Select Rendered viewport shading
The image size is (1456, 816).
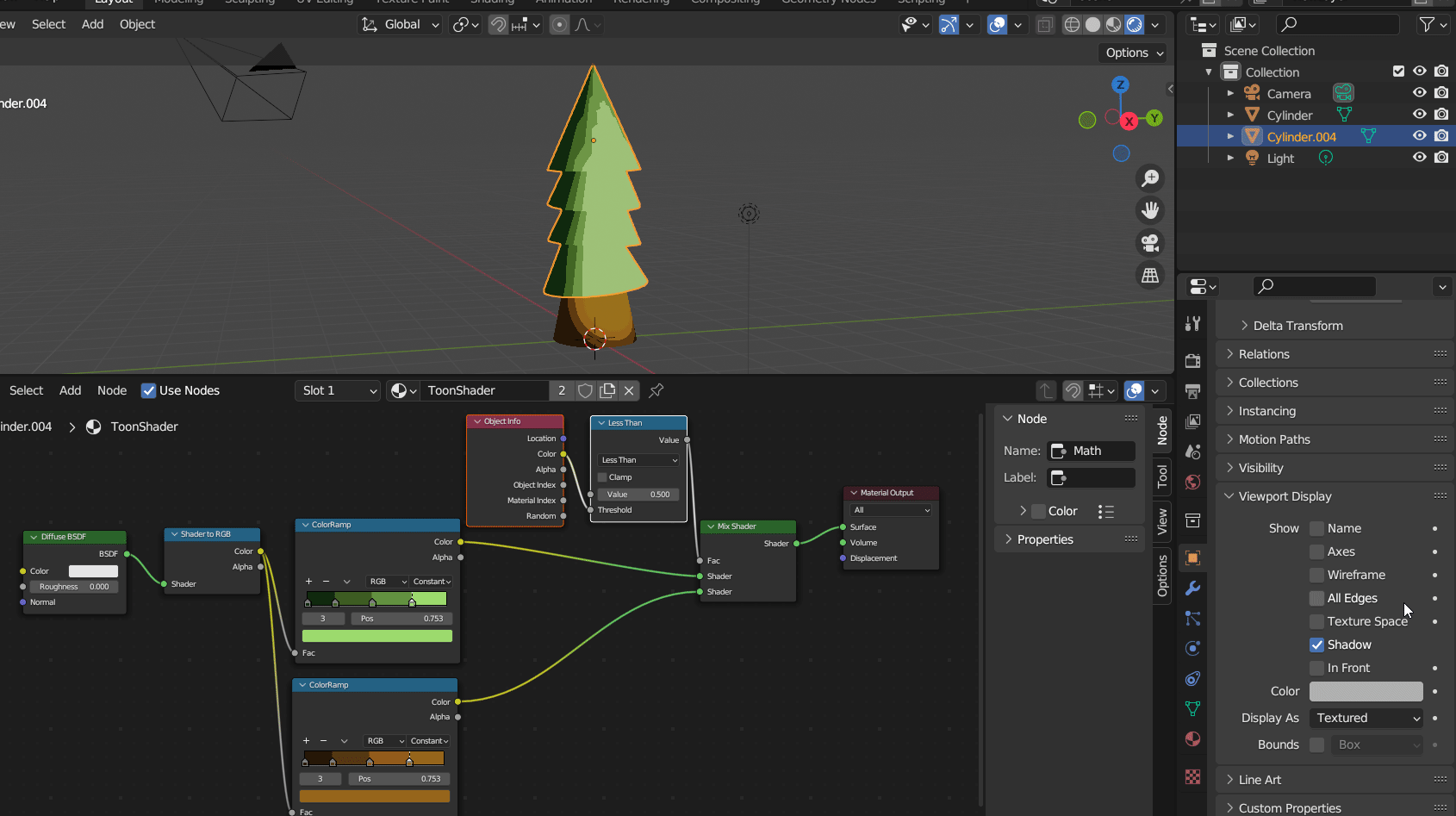coord(1135,25)
